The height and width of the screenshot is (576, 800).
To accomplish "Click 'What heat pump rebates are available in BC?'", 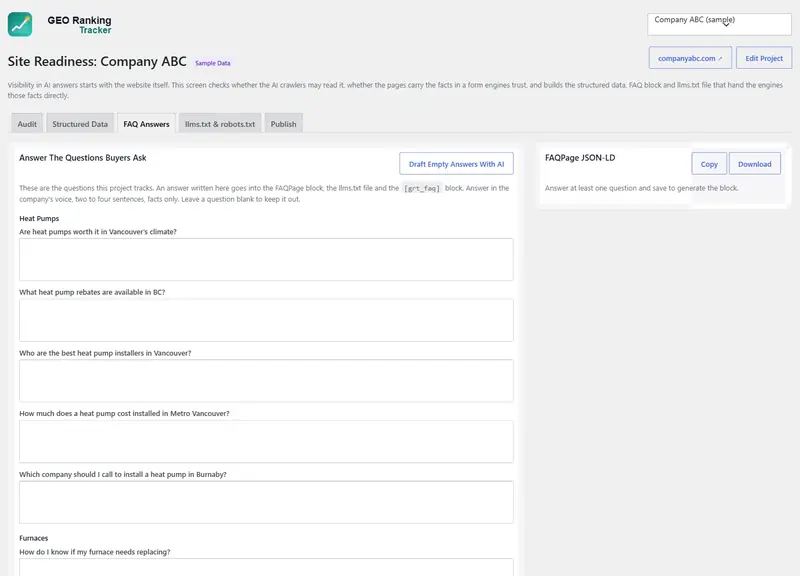I will coord(92,292).
